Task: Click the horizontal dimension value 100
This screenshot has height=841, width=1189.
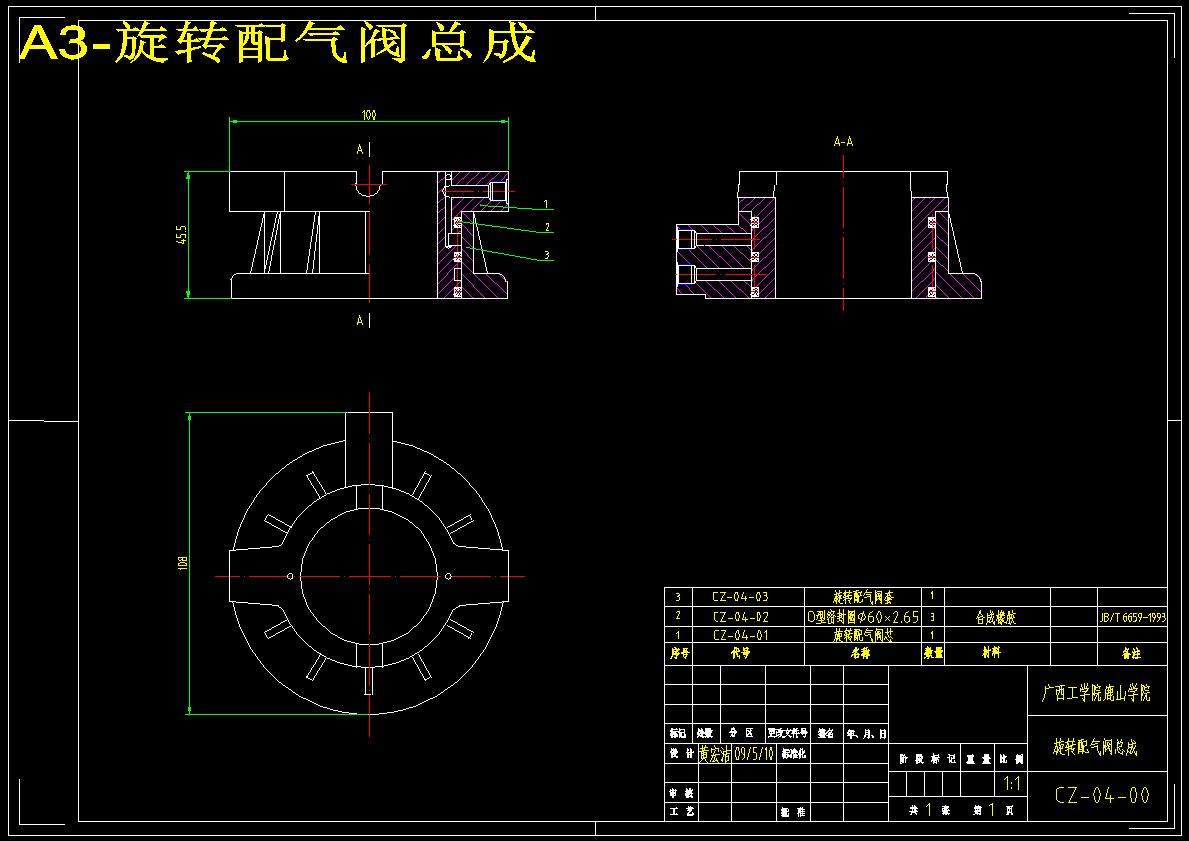Action: 369,115
